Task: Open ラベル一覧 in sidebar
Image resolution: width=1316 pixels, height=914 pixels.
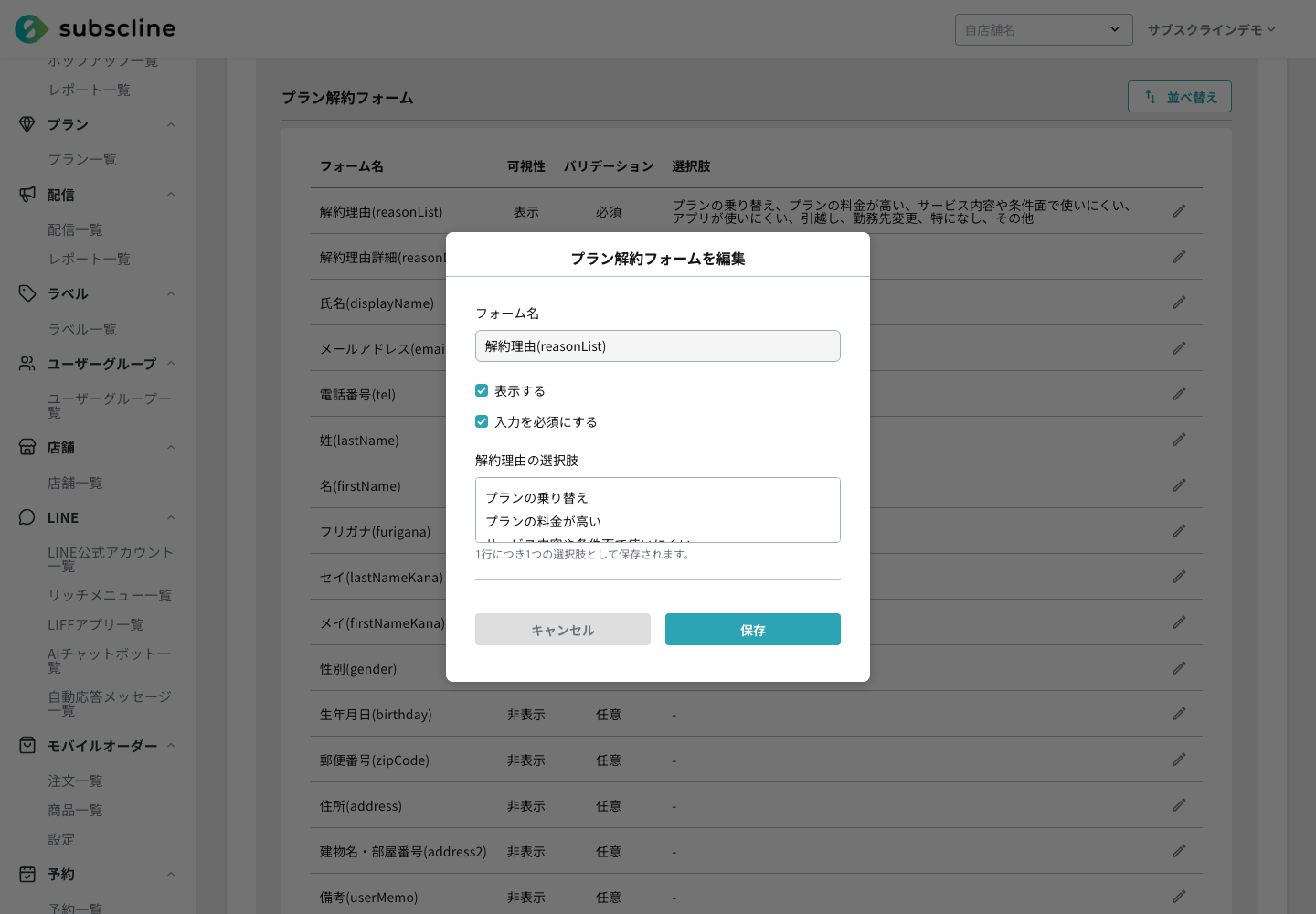Action: 82,329
